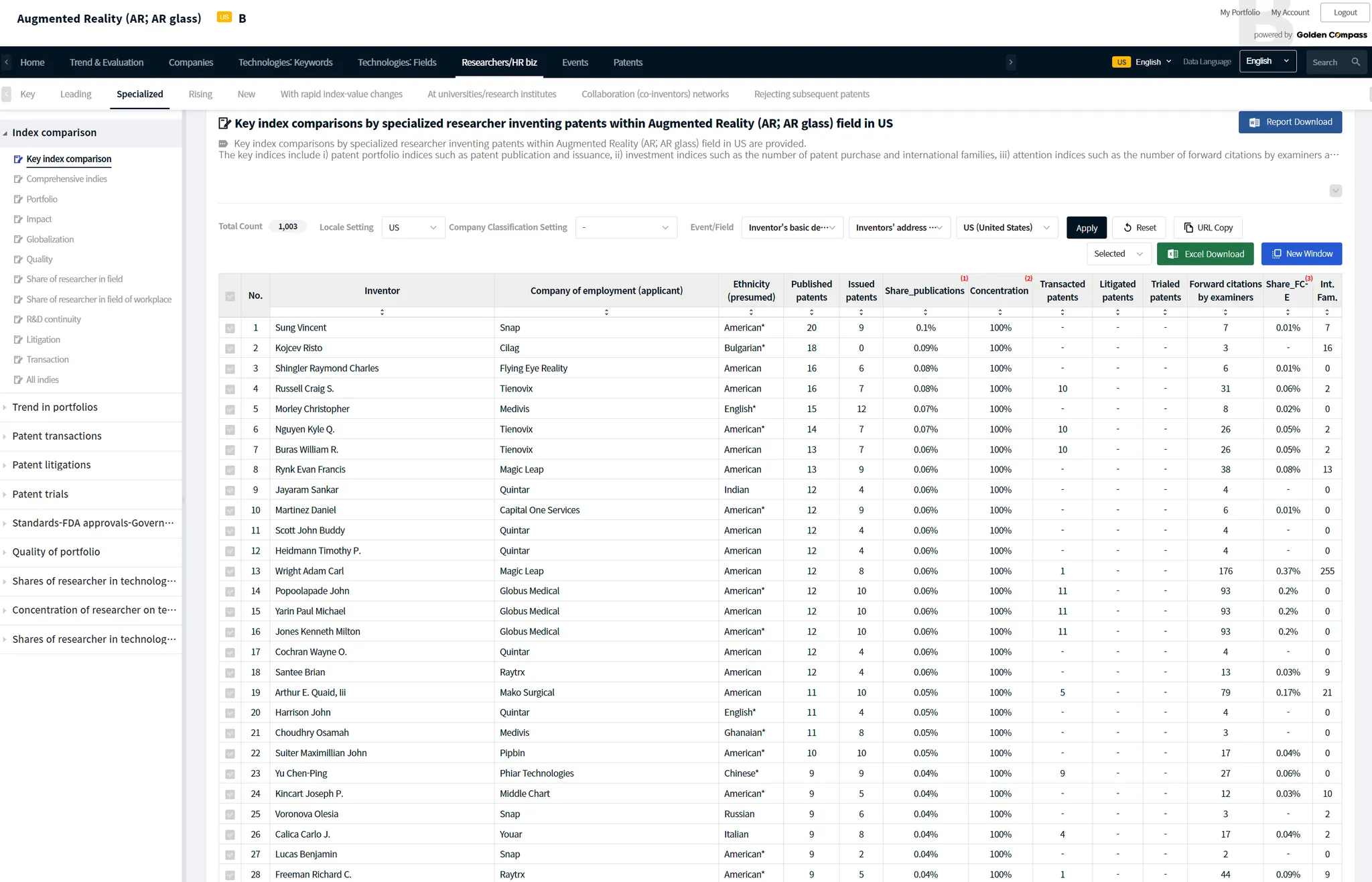The height and width of the screenshot is (882, 1372).
Task: Open Company Classification Setting dropdown
Action: coord(626,228)
